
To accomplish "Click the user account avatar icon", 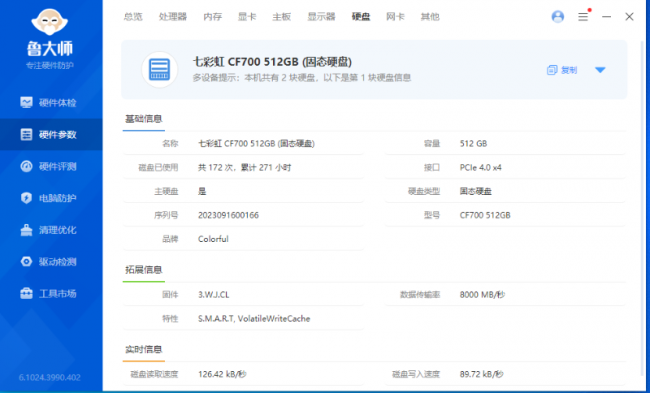I will point(558,17).
